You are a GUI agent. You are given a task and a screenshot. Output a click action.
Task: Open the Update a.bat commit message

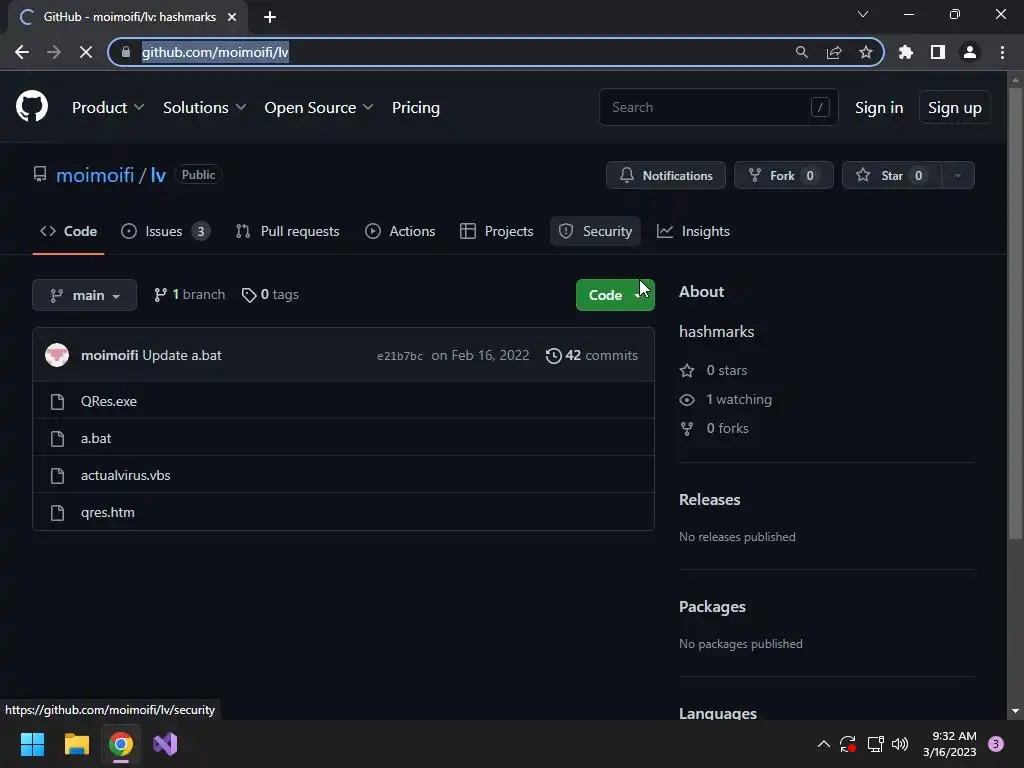coord(182,355)
